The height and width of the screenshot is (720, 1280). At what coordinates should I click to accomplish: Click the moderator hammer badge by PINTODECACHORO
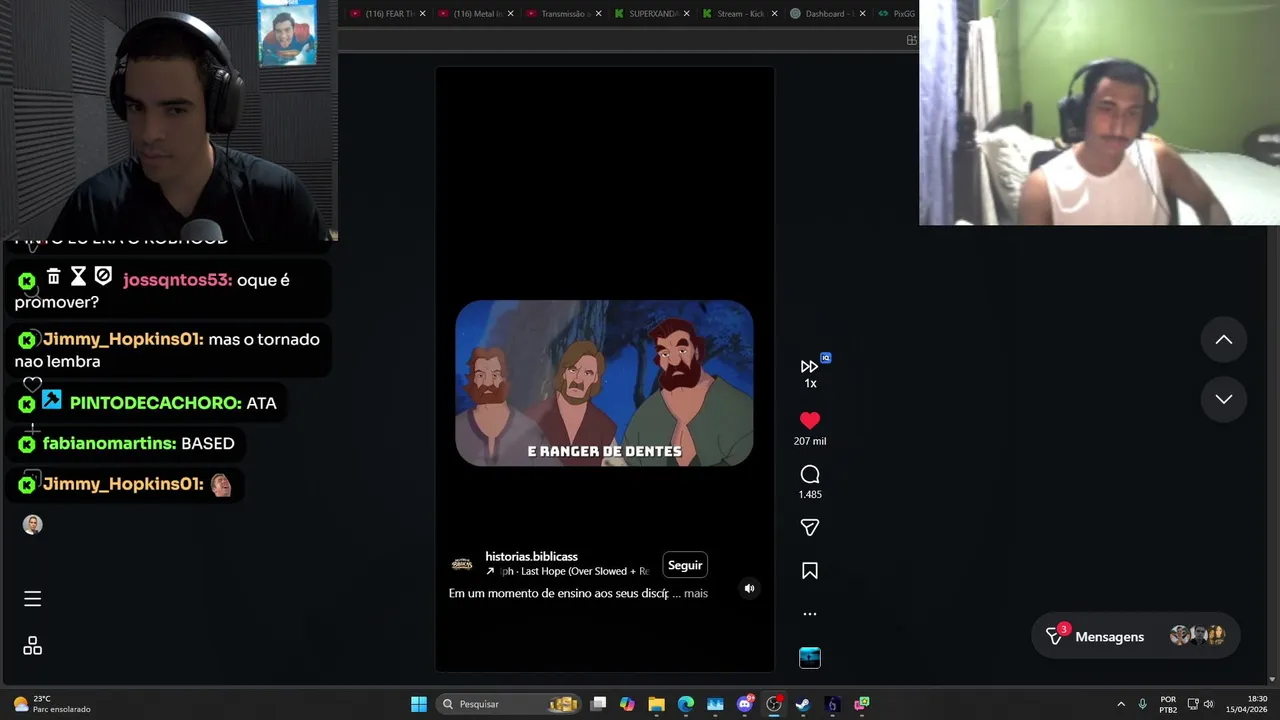coord(52,401)
